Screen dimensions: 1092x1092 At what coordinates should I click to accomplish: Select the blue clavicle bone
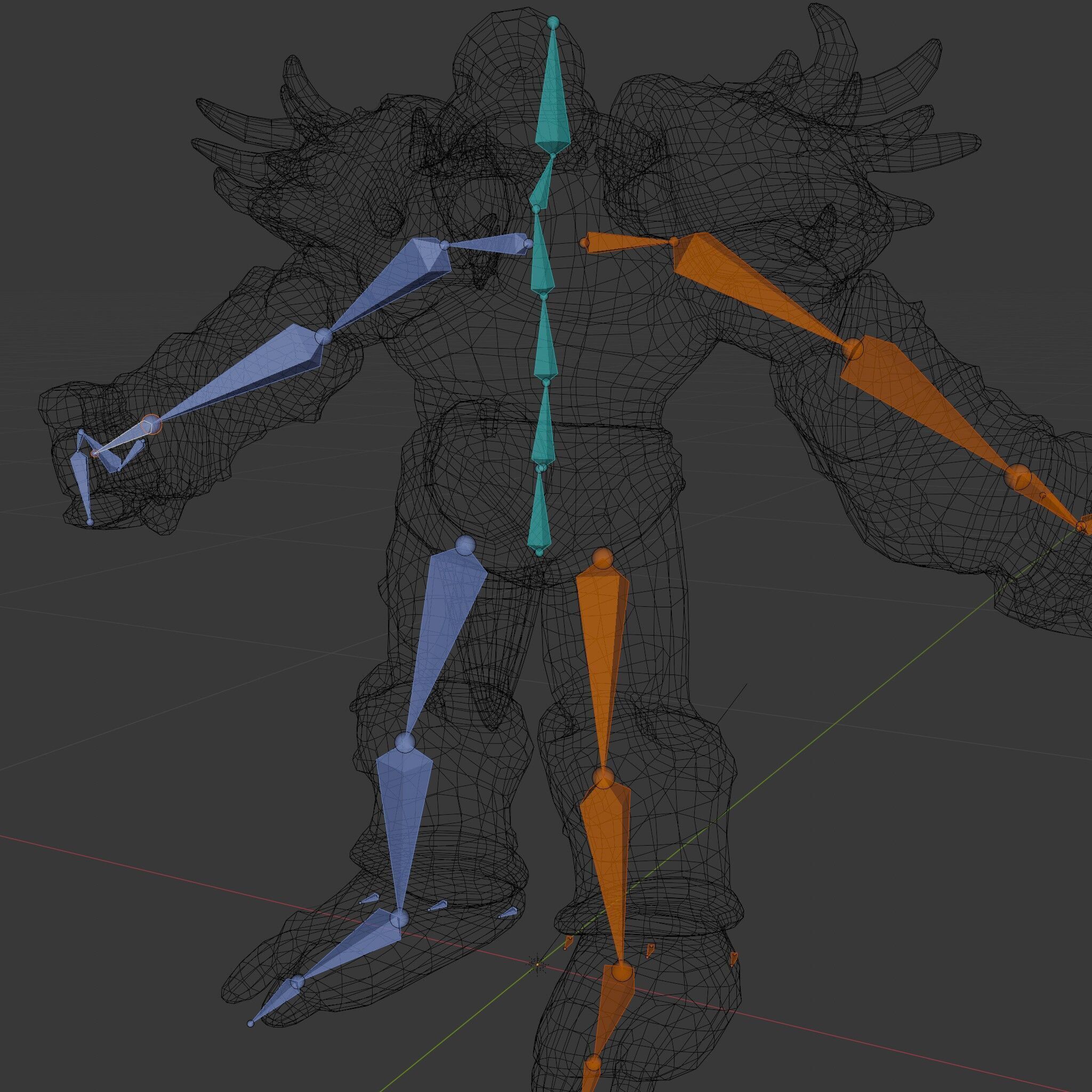tap(489, 245)
